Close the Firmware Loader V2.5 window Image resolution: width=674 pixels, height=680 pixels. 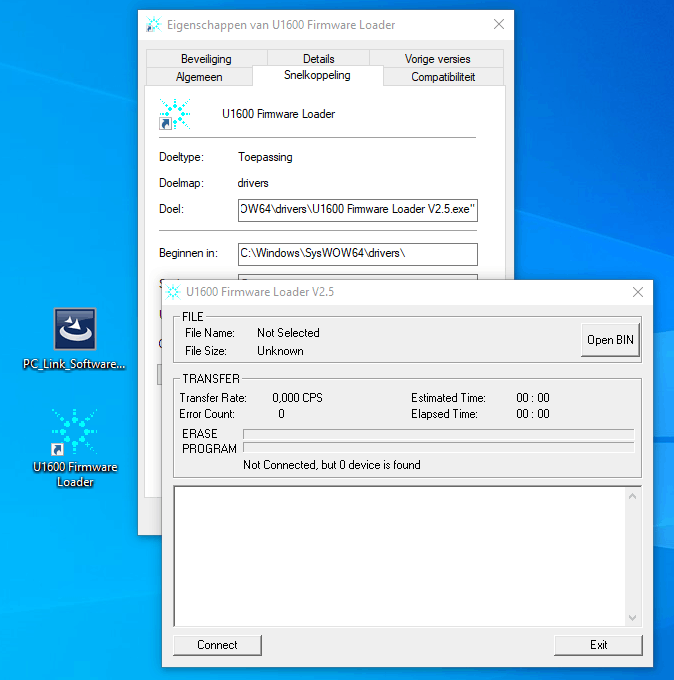tap(638, 292)
